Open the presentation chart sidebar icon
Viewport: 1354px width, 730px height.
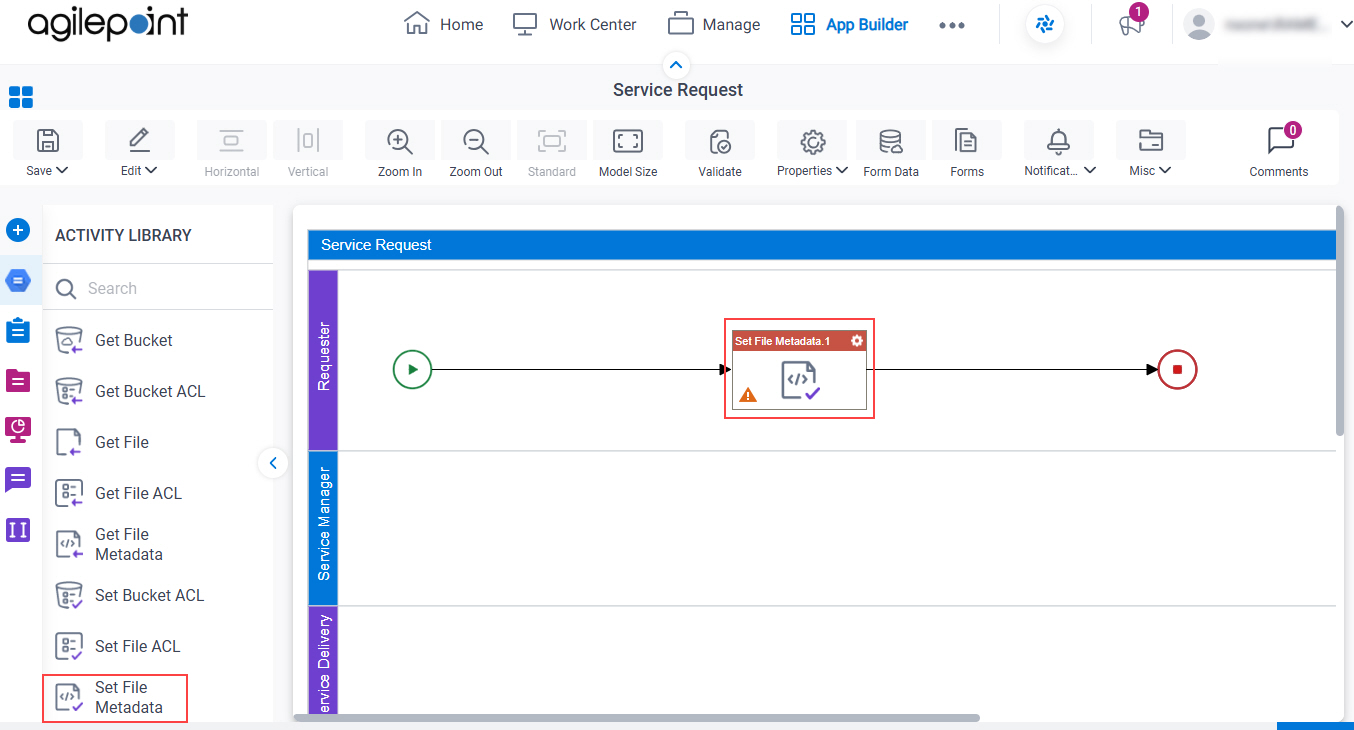[x=18, y=429]
